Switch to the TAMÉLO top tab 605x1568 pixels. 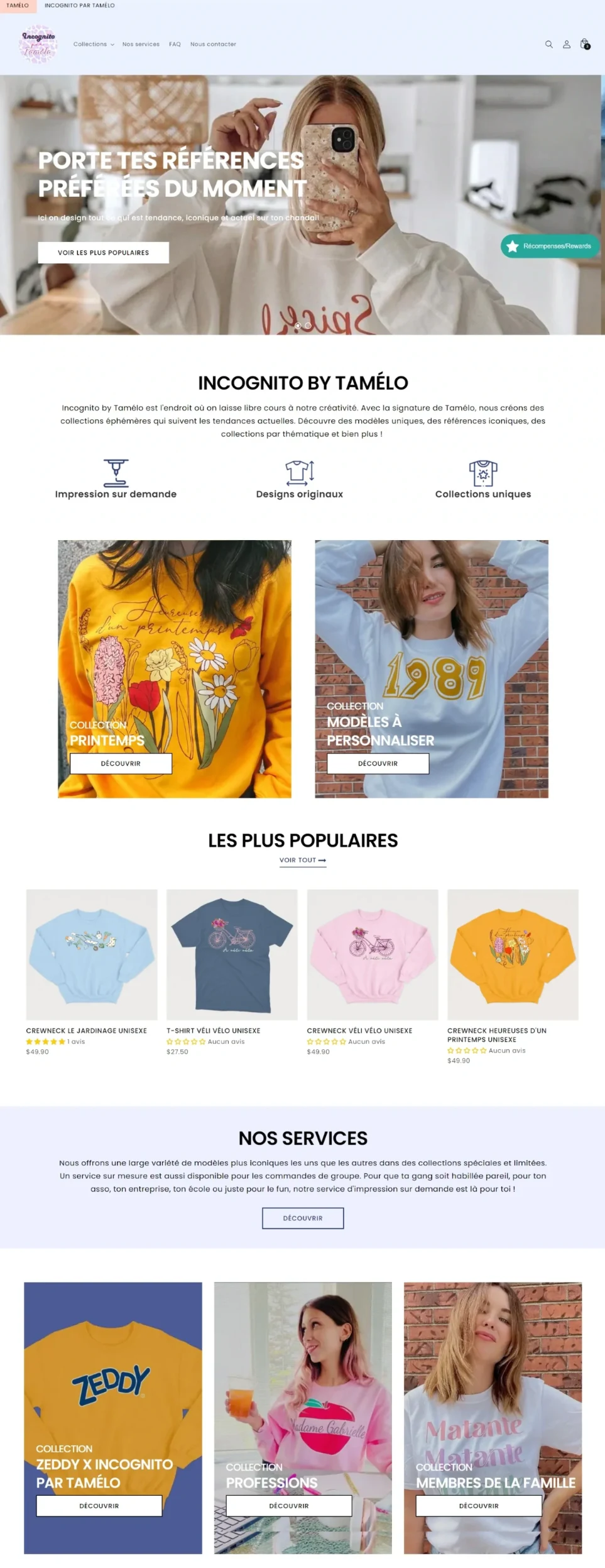tap(18, 5)
